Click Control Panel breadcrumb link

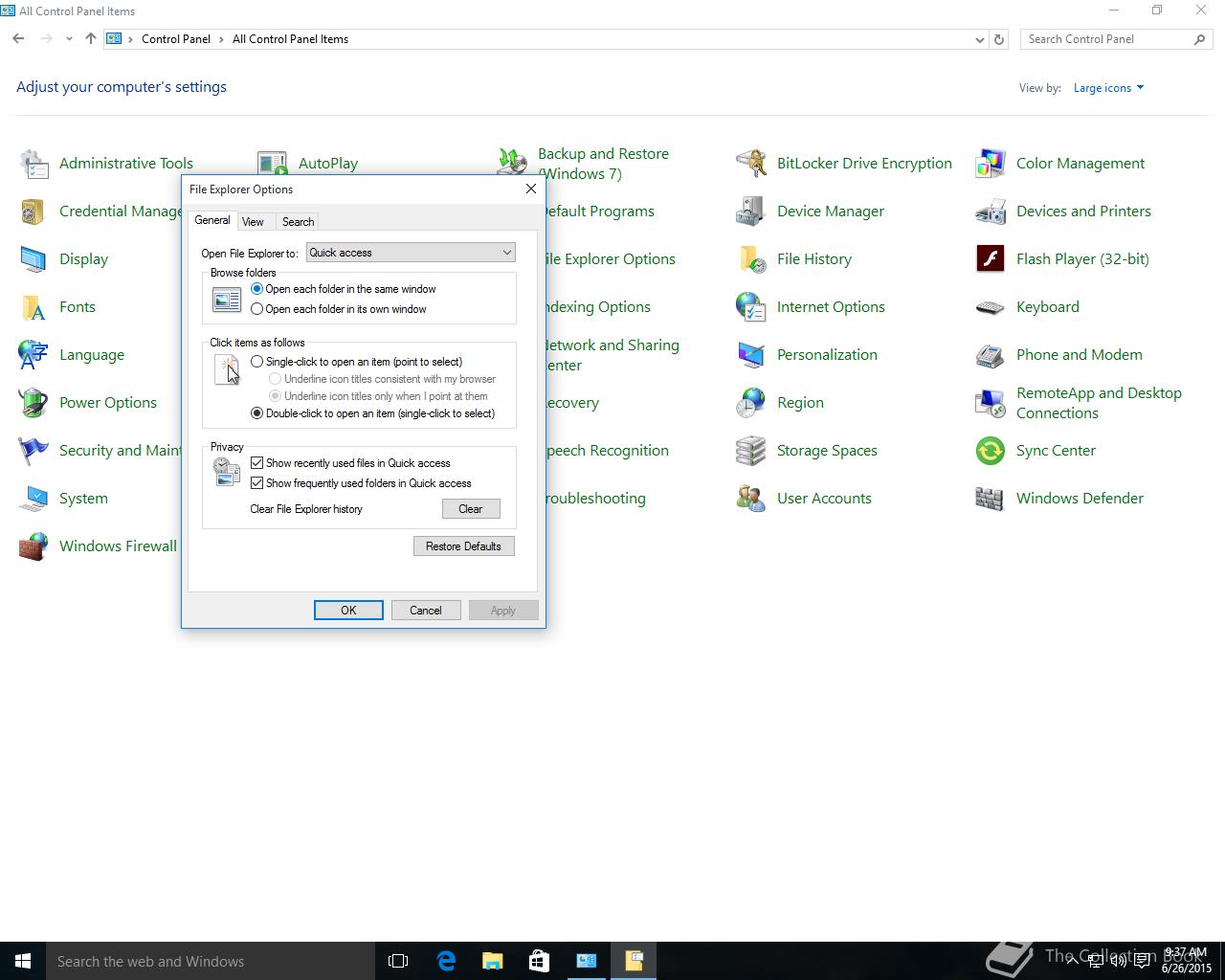(176, 39)
